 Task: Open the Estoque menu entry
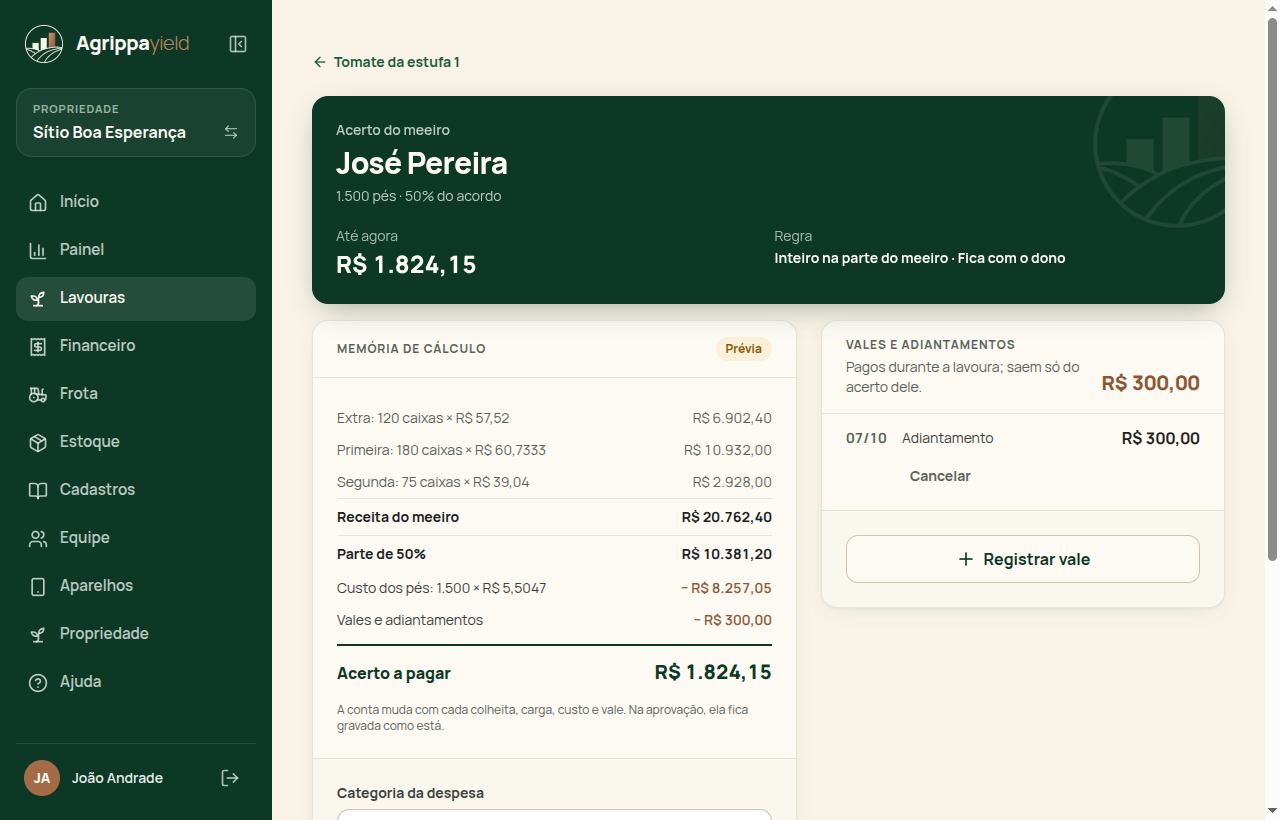coord(136,442)
